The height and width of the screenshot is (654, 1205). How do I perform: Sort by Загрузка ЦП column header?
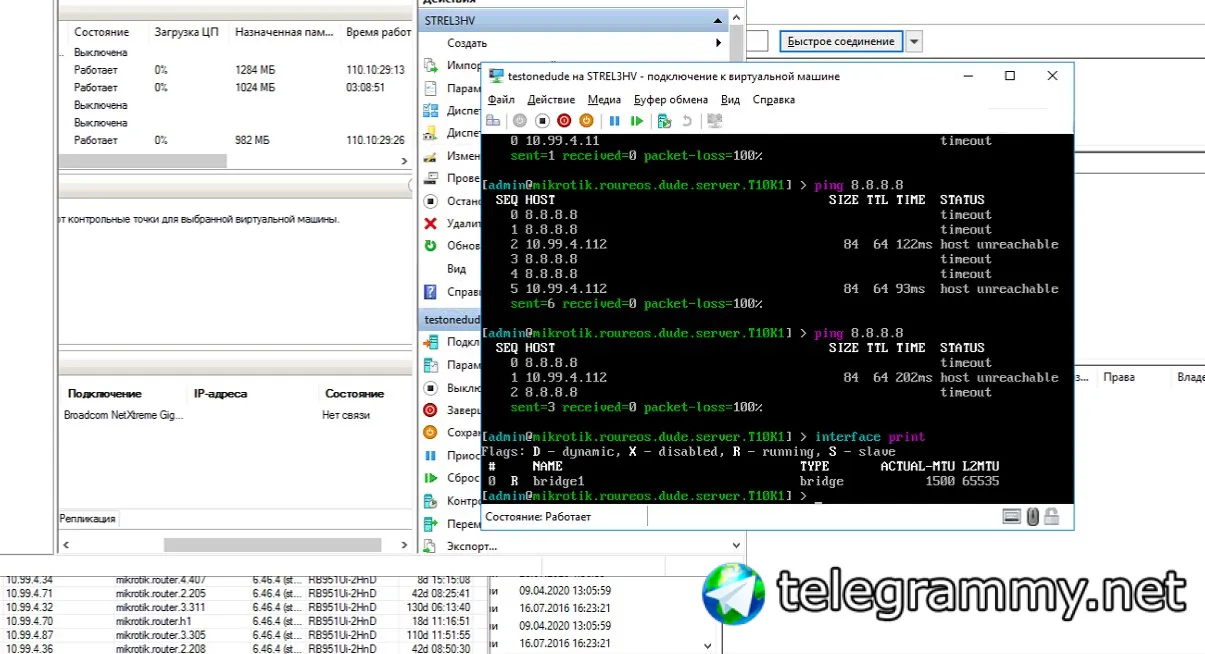click(186, 32)
